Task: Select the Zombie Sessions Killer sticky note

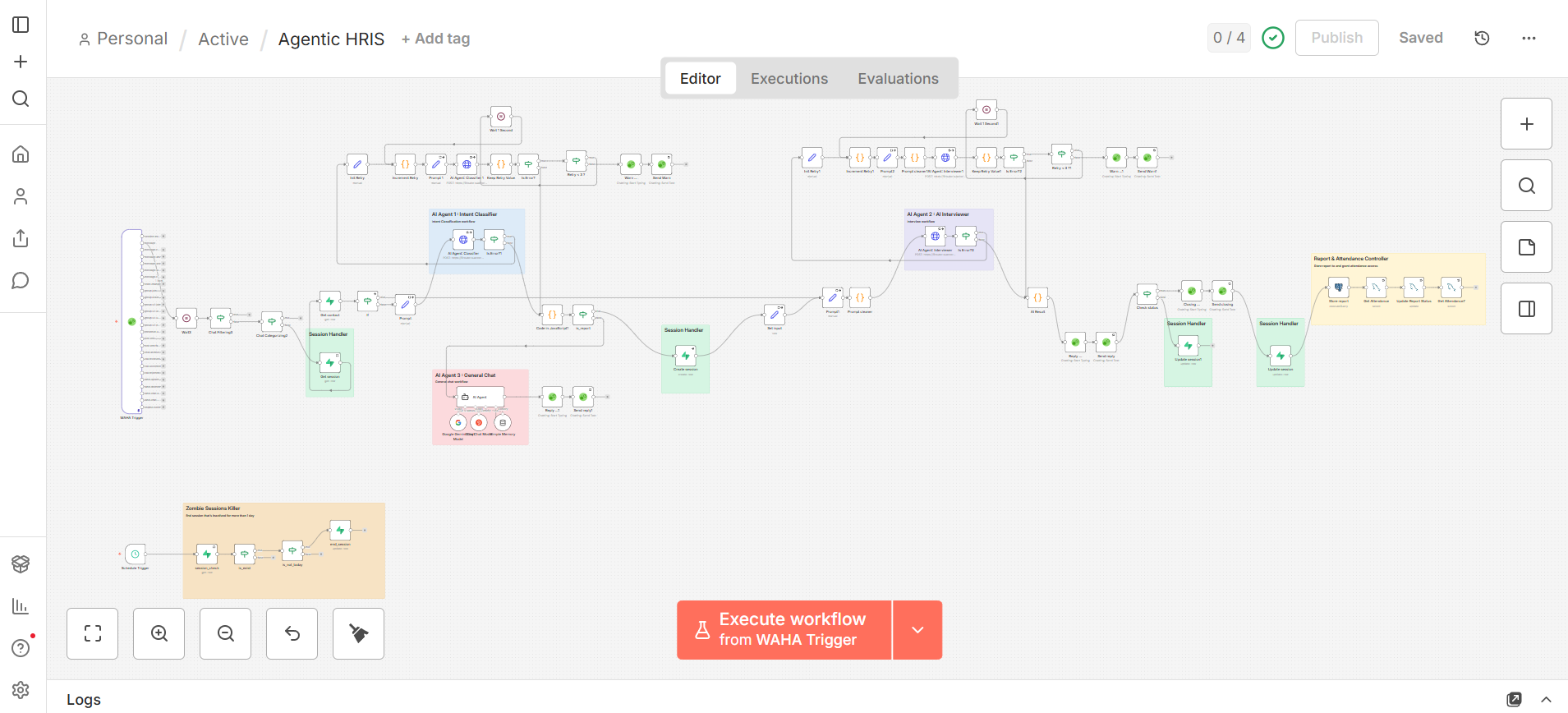Action: tap(284, 550)
